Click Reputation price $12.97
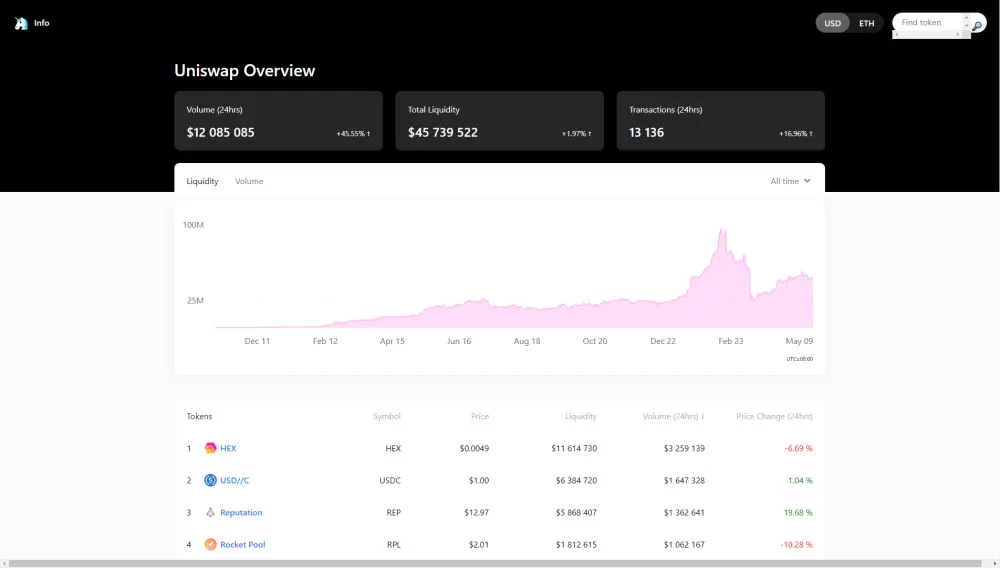The width and height of the screenshot is (1000, 568). (476, 513)
